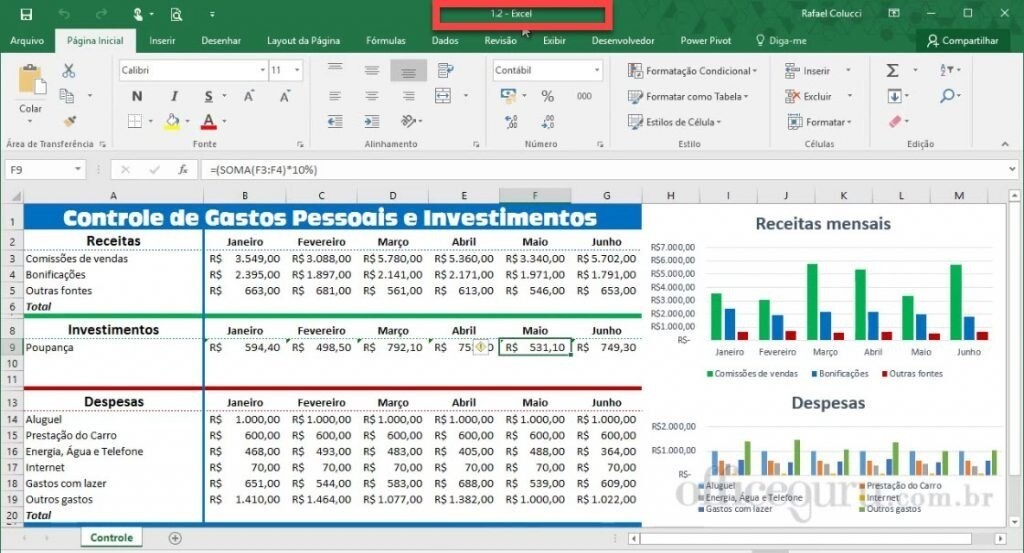Click the Cut scissors icon

pos(69,71)
